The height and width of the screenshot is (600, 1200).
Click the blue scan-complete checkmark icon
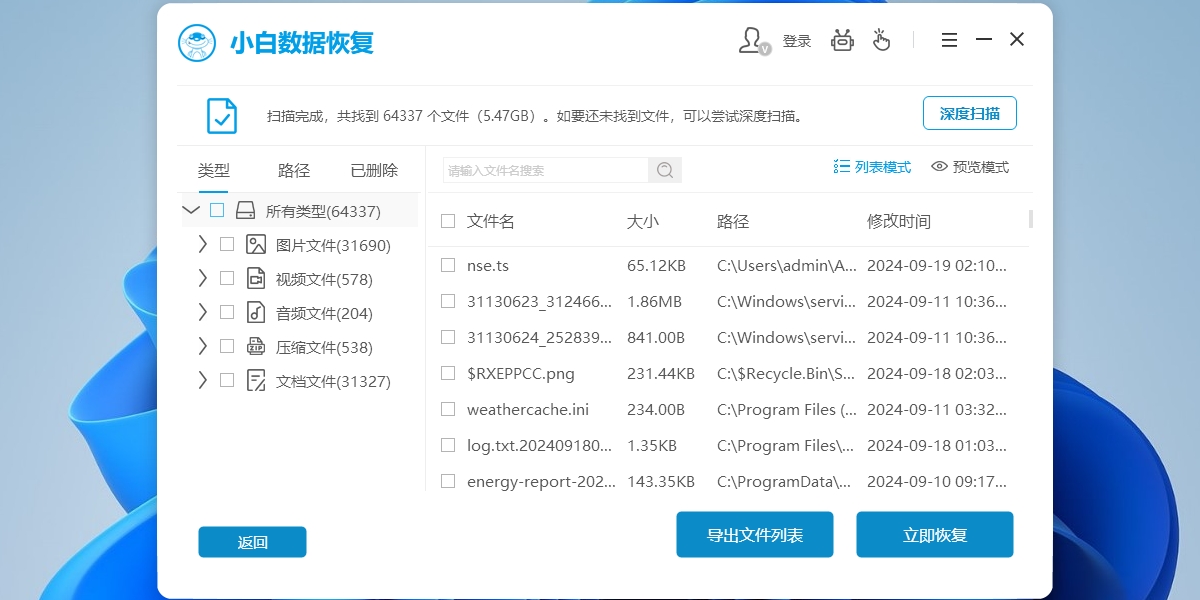click(x=221, y=114)
